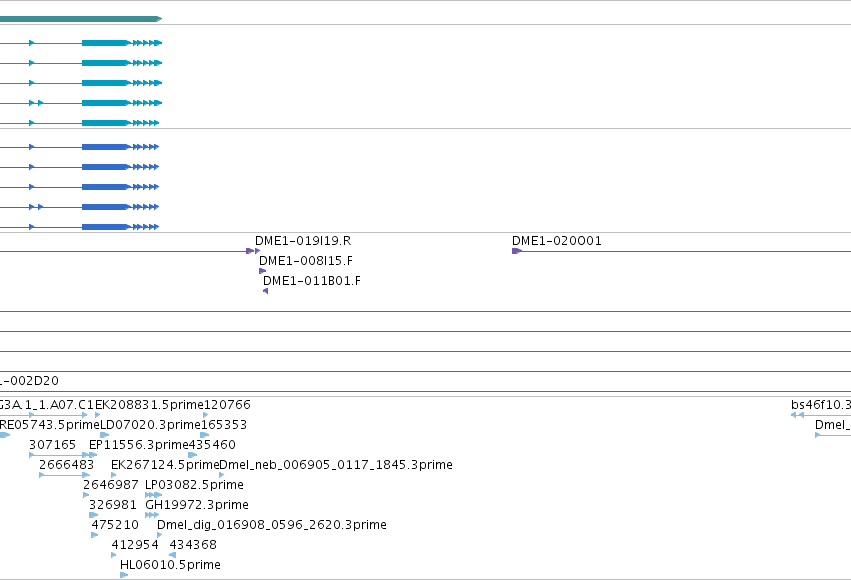The image size is (851, 580).
Task: Click the arrow glyphs under LP03082.5prime
Action: coord(154,495)
